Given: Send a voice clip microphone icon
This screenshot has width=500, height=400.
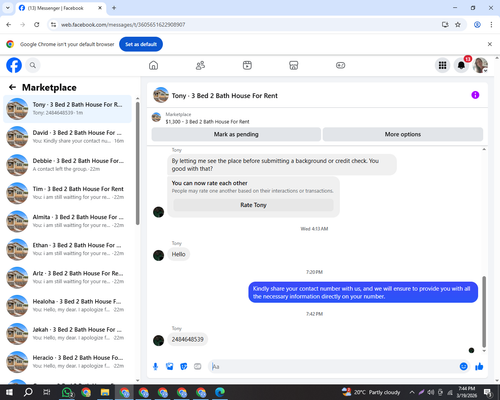Looking at the screenshot, I should coord(155,367).
